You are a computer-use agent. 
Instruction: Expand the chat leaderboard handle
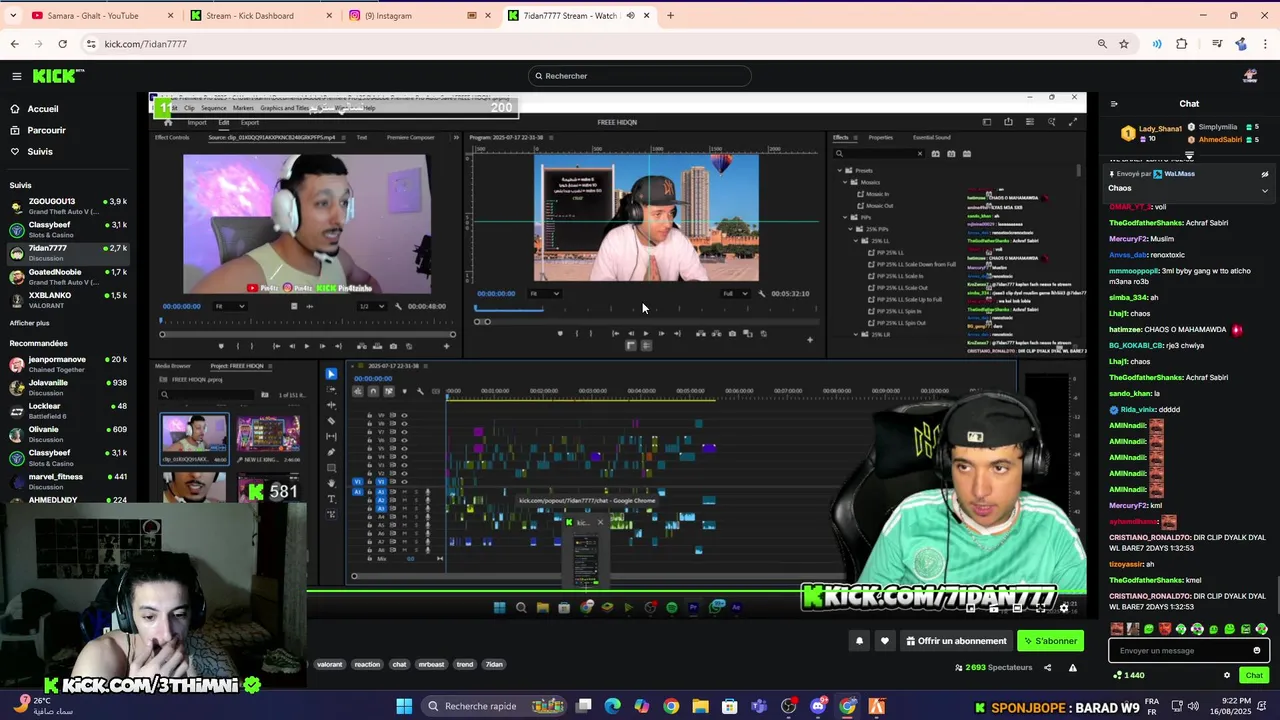pyautogui.click(x=1189, y=156)
